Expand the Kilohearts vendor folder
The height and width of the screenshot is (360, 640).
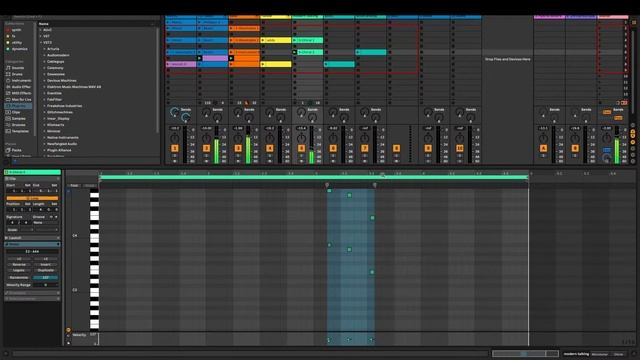pyautogui.click(x=44, y=125)
